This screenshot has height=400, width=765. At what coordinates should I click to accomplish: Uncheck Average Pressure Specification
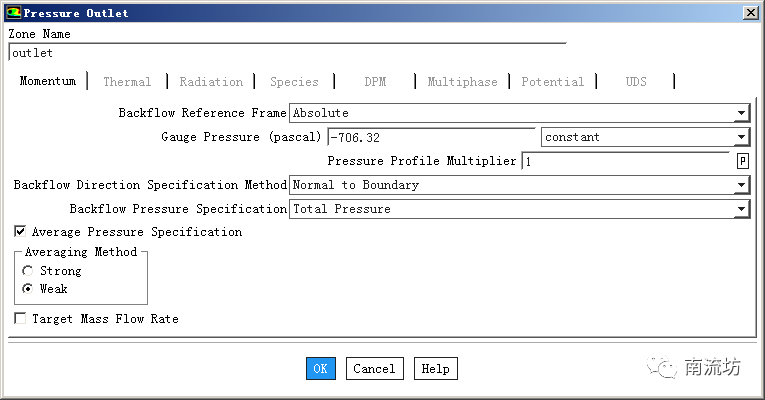[x=20, y=231]
